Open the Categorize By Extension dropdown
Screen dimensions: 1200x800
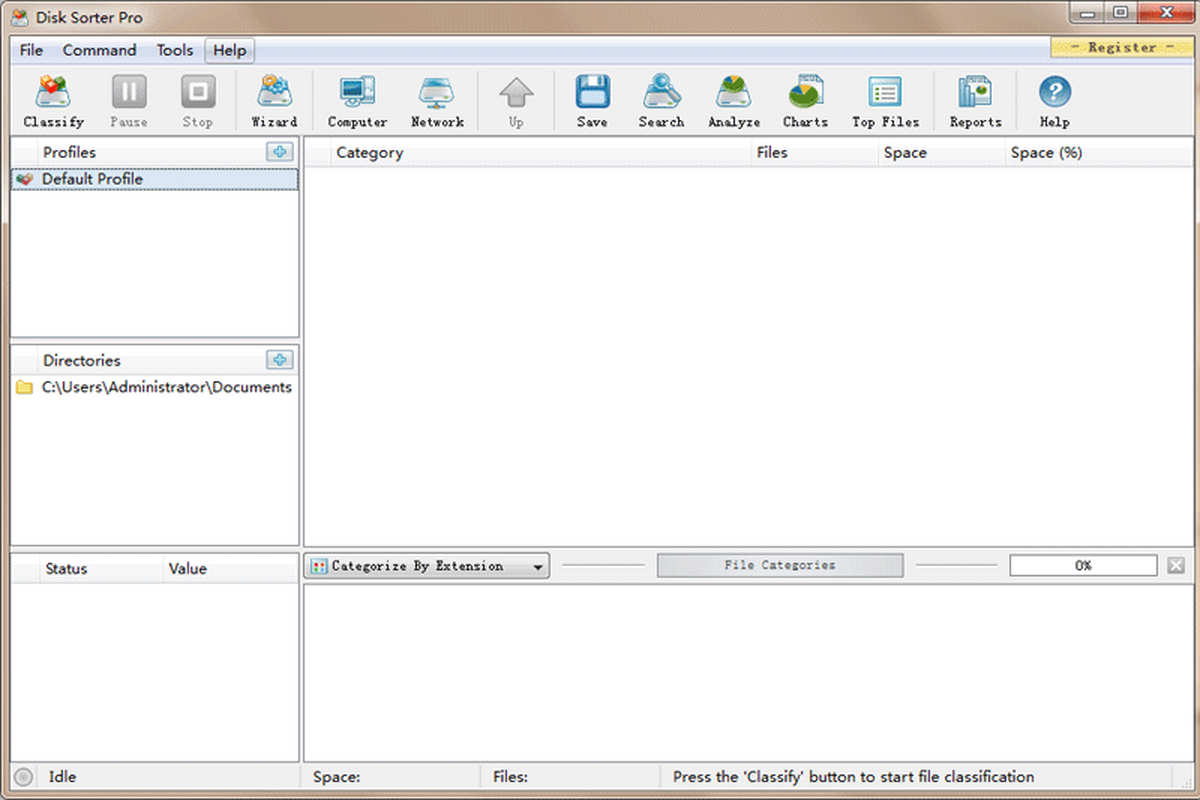pos(426,565)
